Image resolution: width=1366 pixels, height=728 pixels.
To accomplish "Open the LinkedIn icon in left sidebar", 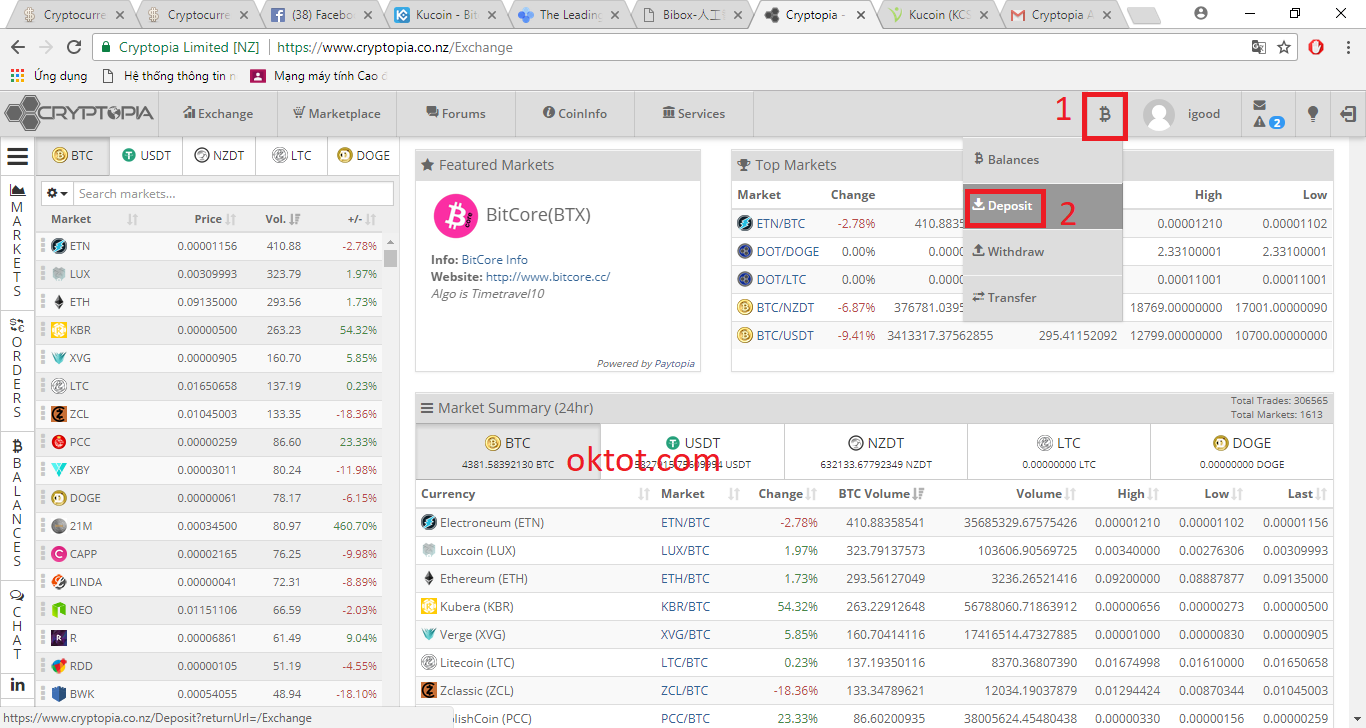I will pos(17,685).
